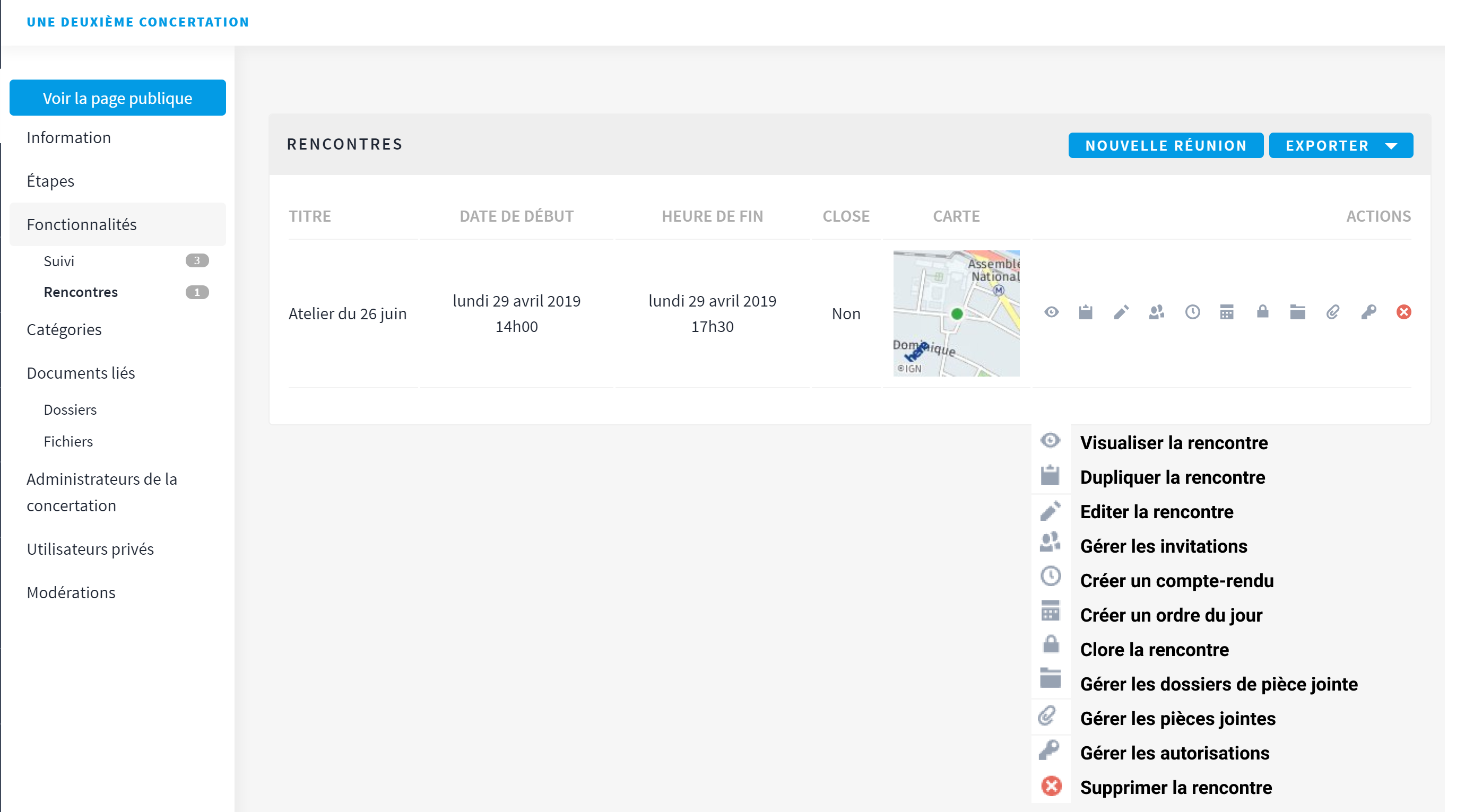Click Voir la page publique button
Screen dimensions: 1465x812
point(117,98)
